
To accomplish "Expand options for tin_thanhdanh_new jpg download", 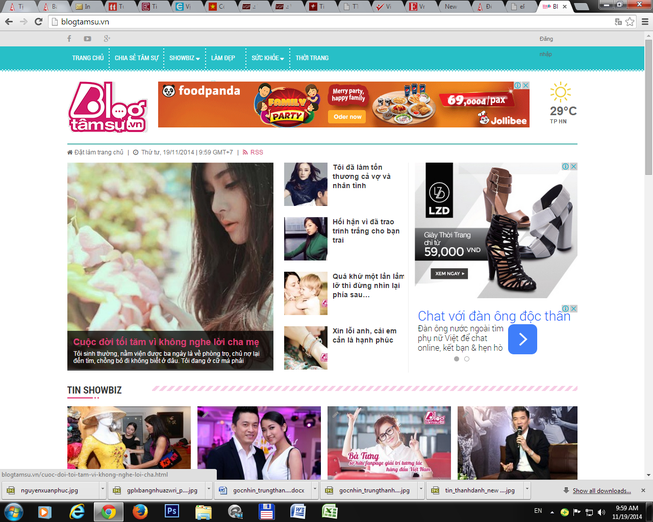I will point(527,490).
